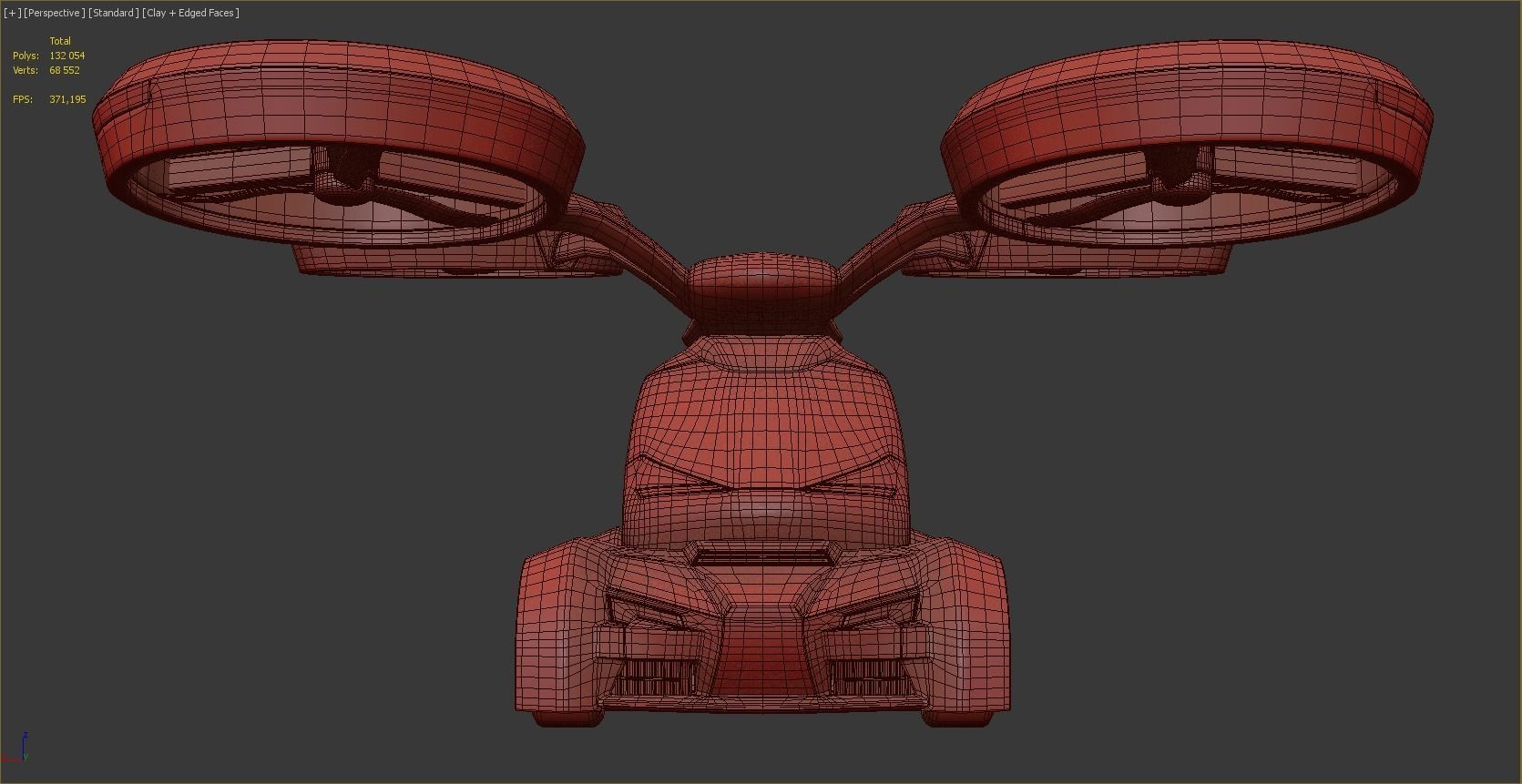Open the Perspective viewport view menu
Image resolution: width=1522 pixels, height=784 pixels.
[55, 13]
